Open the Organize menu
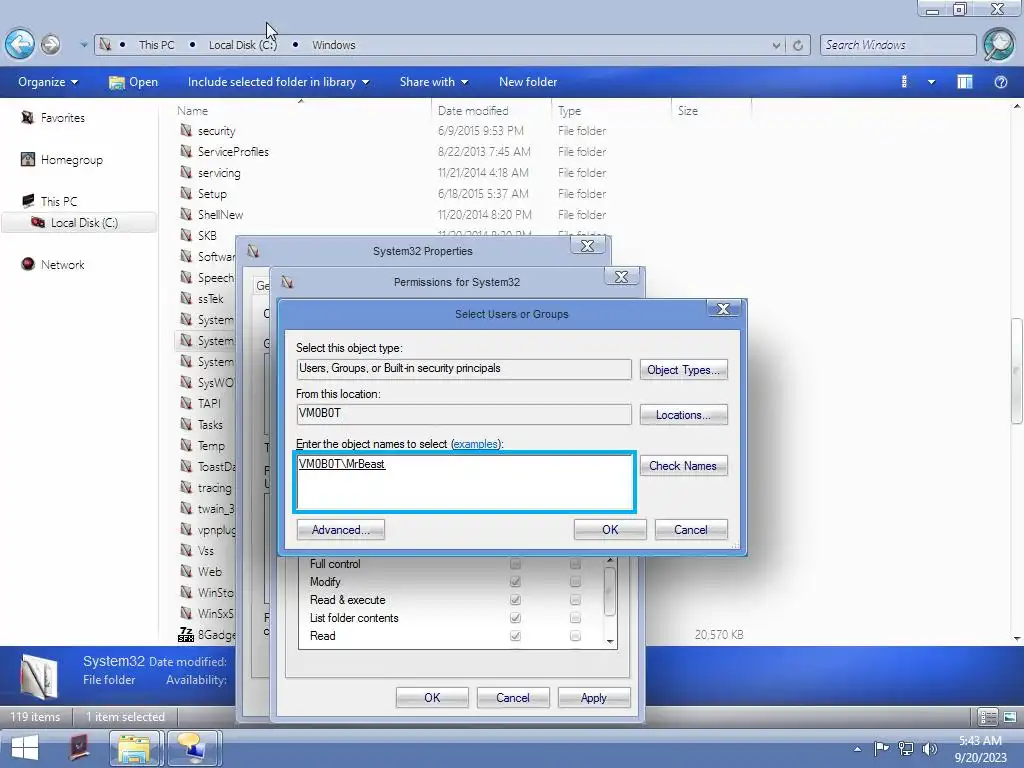 click(x=48, y=82)
